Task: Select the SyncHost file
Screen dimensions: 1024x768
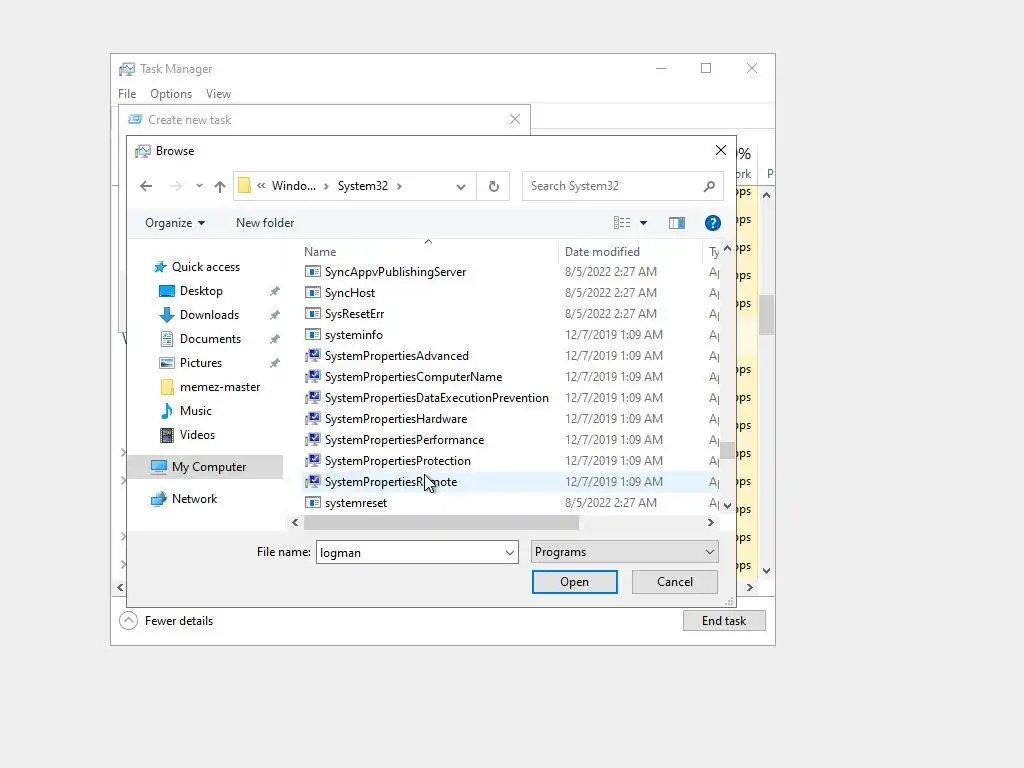Action: tap(350, 293)
